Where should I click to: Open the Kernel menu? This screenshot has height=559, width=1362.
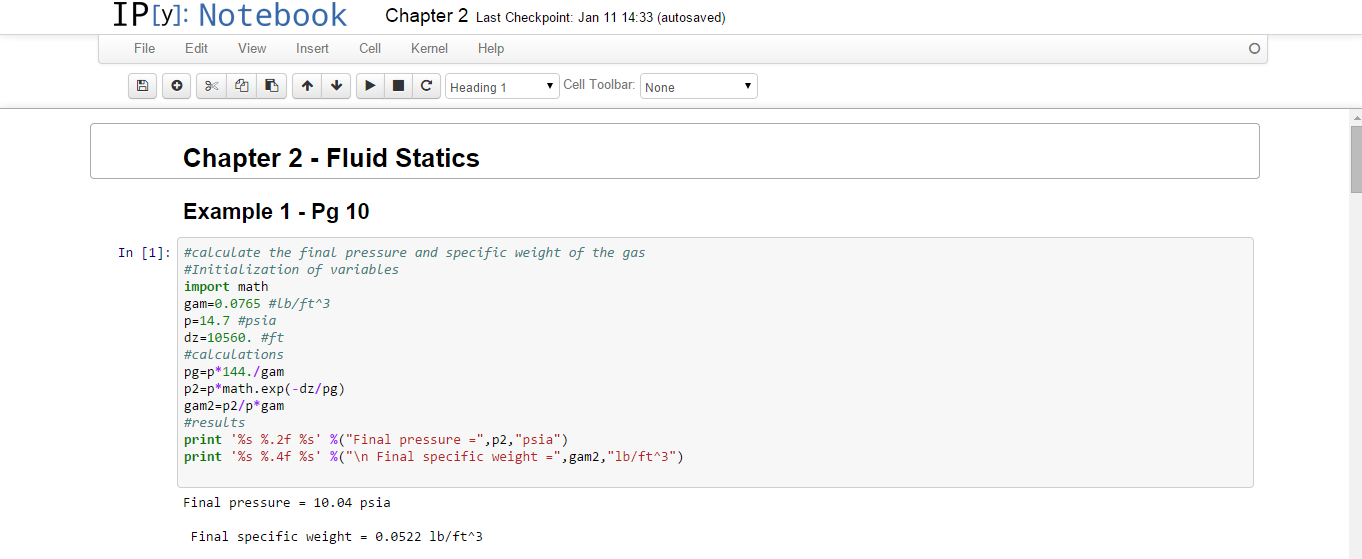coord(429,48)
